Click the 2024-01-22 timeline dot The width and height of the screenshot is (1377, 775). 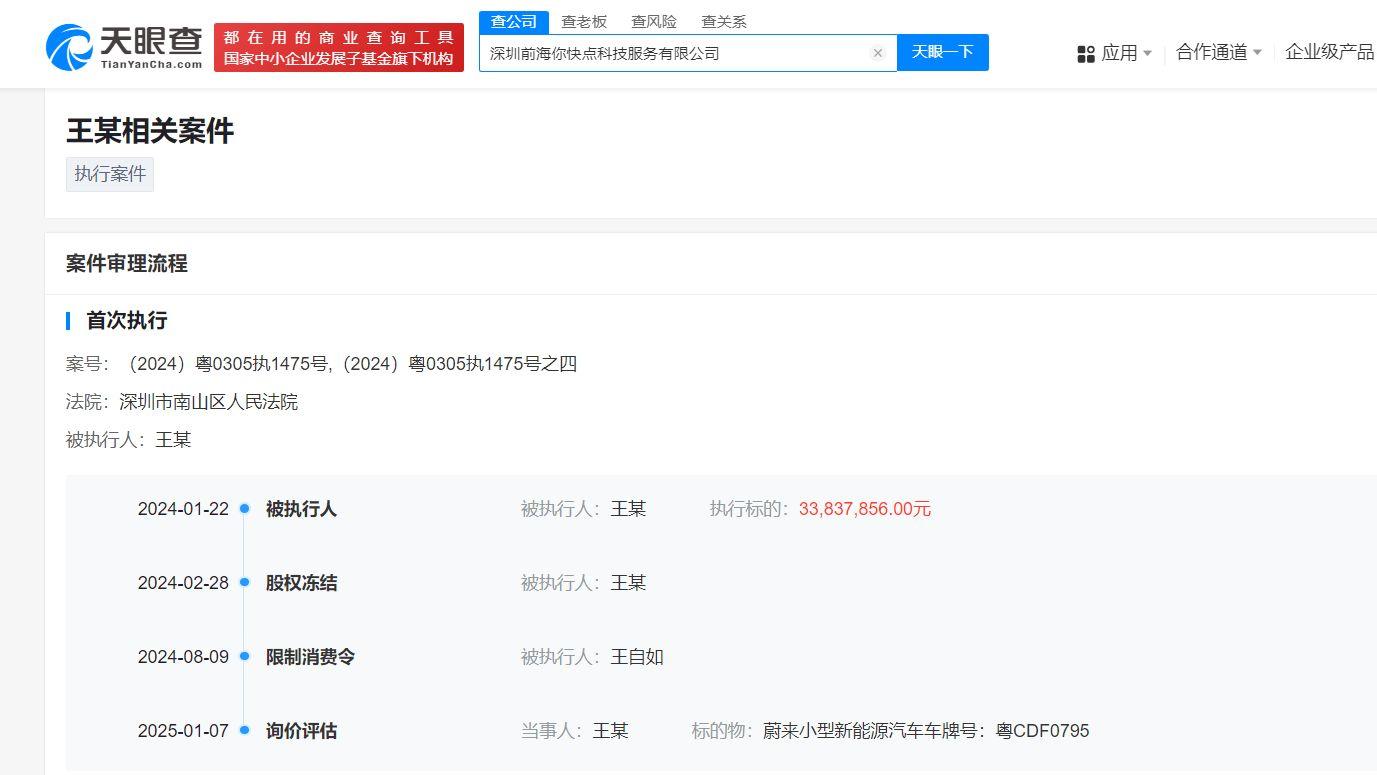coord(244,509)
